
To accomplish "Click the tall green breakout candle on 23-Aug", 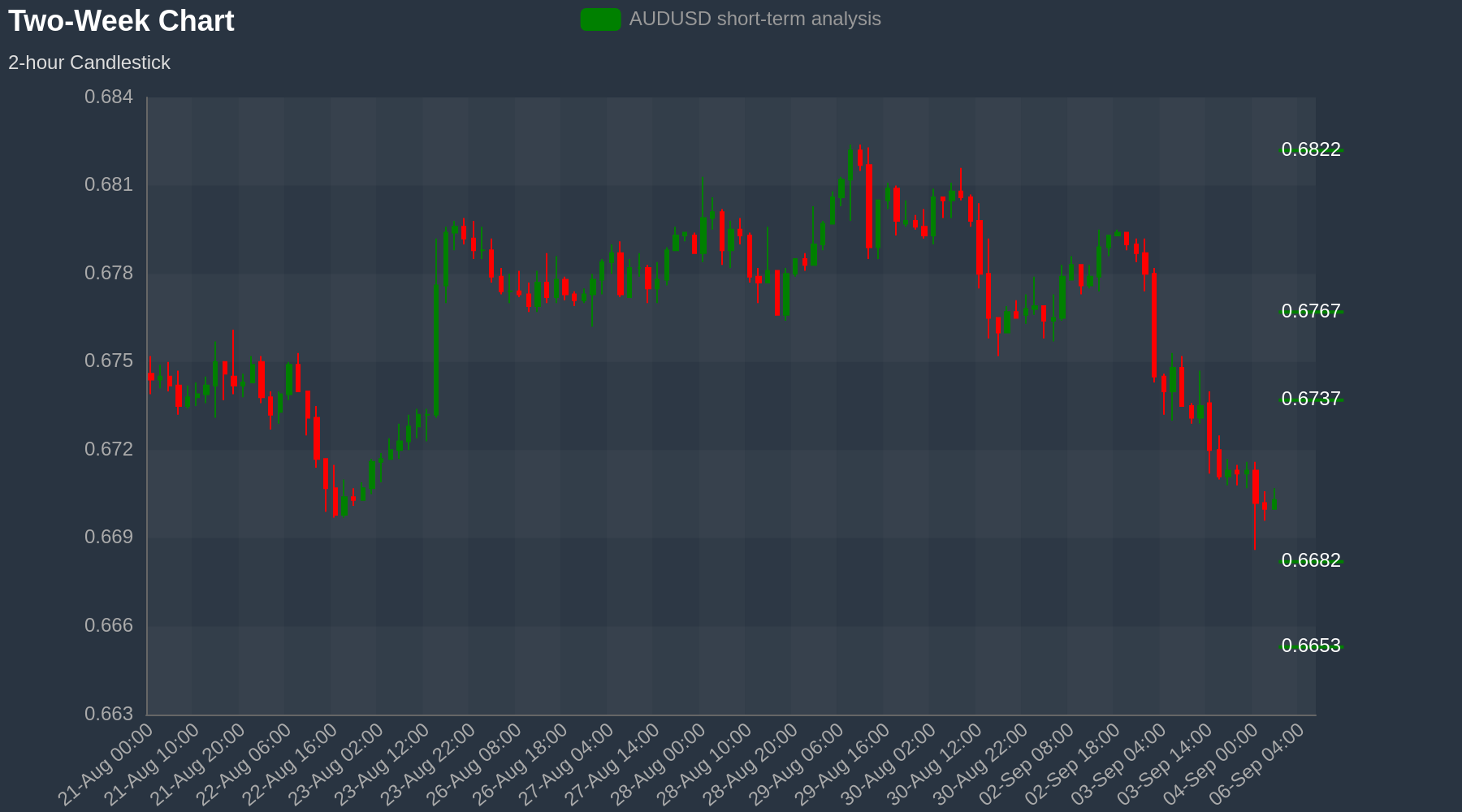I will (436, 349).
